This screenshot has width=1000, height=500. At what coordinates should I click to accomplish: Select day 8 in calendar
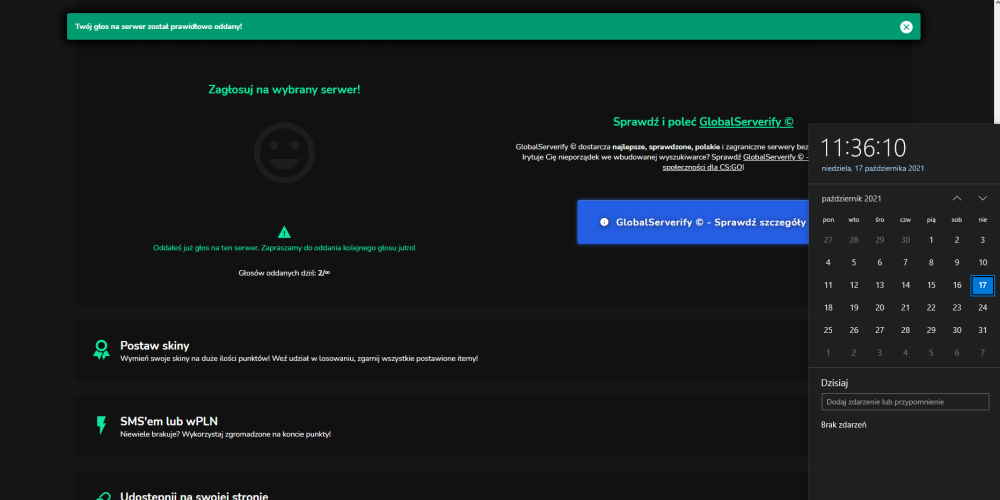pos(931,262)
